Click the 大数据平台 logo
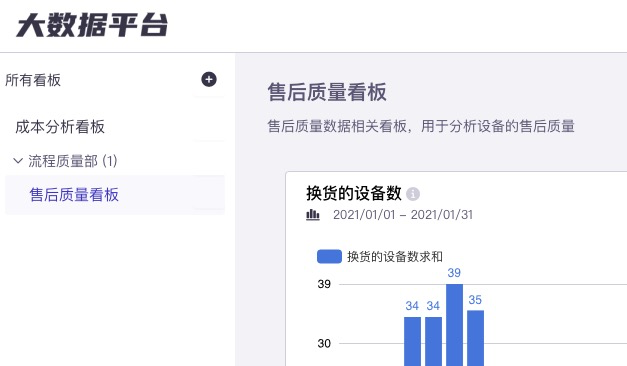This screenshot has height=366, width=627. click(92, 25)
